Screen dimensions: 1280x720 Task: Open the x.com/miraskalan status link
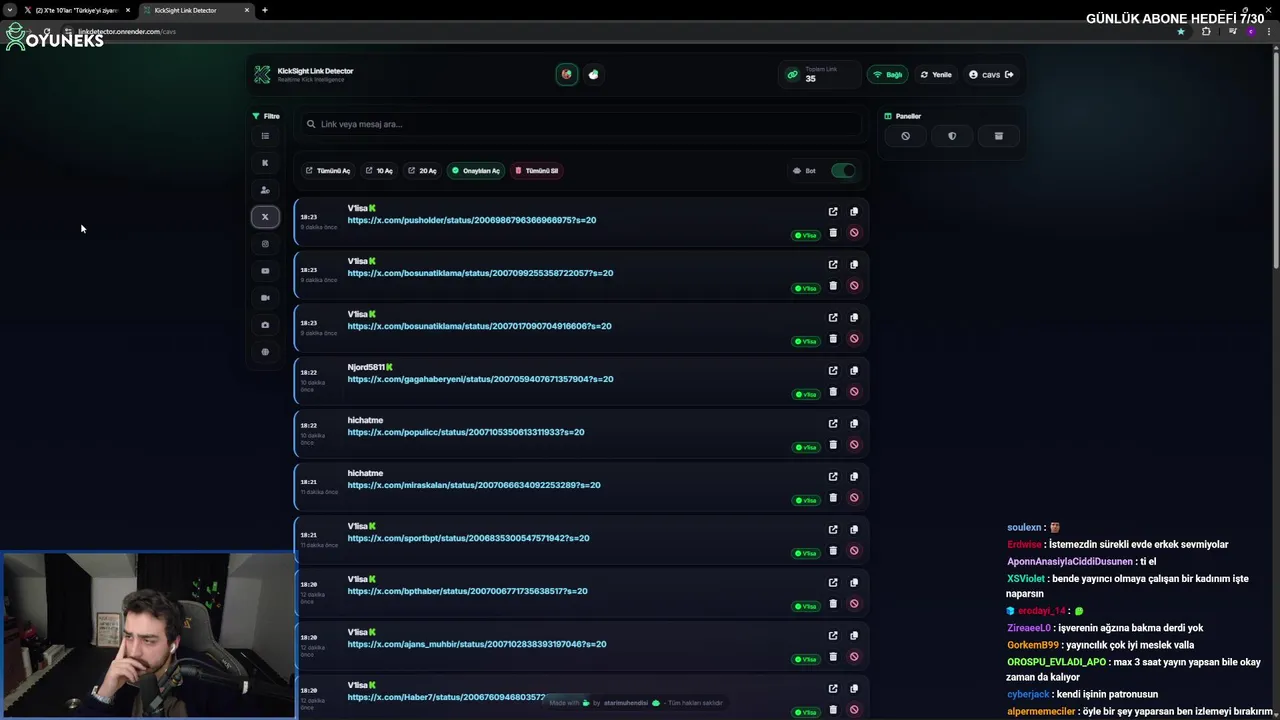[474, 485]
